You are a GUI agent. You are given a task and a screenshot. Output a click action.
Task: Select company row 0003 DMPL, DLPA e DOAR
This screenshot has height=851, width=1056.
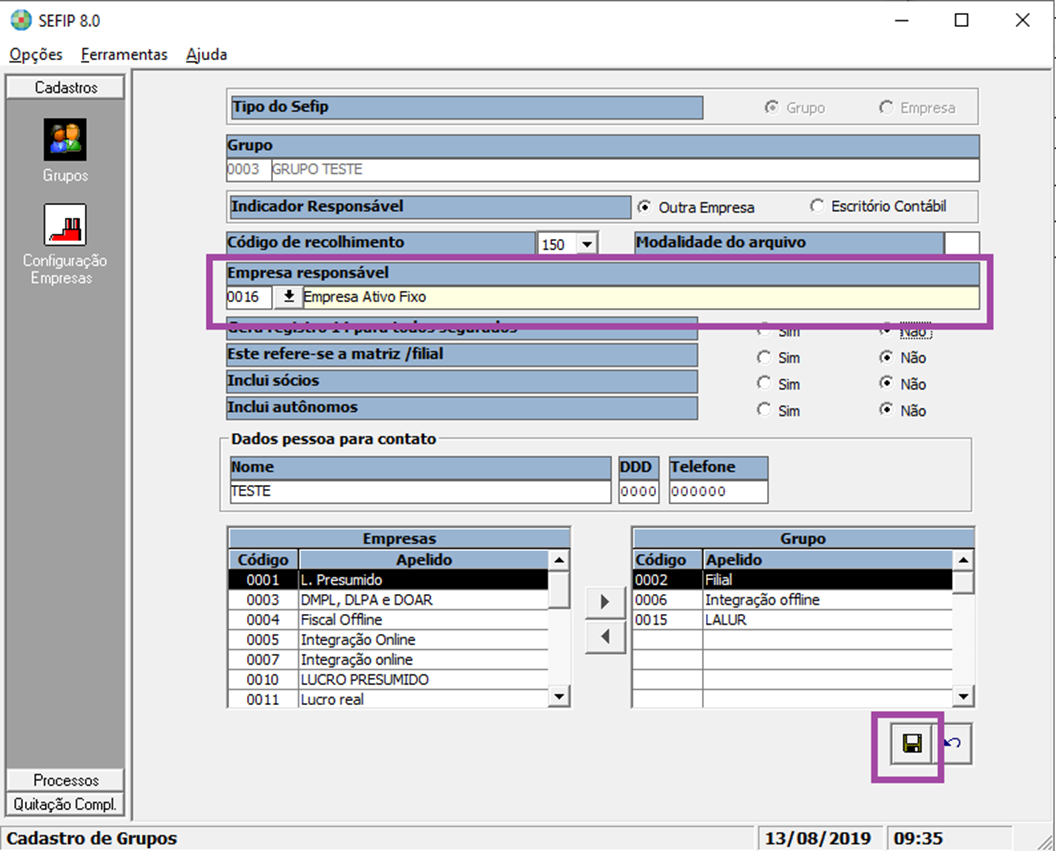tap(389, 600)
